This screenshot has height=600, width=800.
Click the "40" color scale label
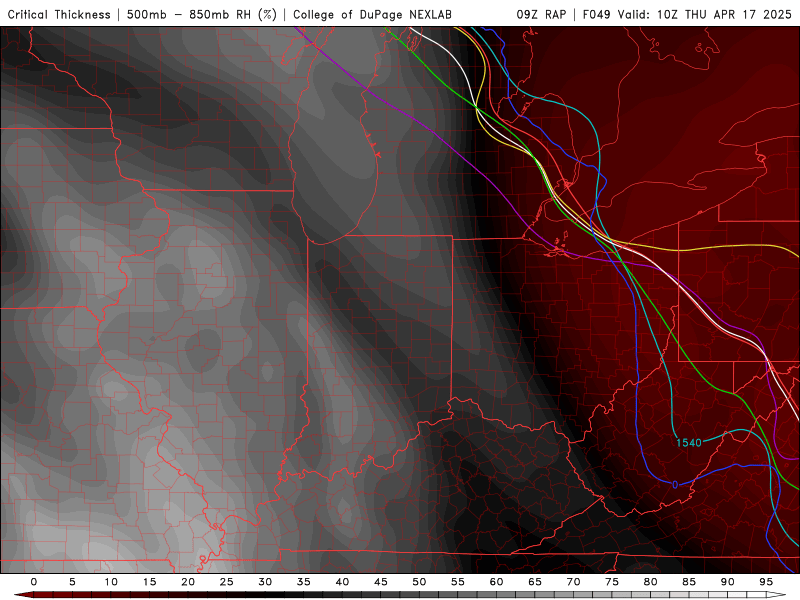pyautogui.click(x=342, y=582)
